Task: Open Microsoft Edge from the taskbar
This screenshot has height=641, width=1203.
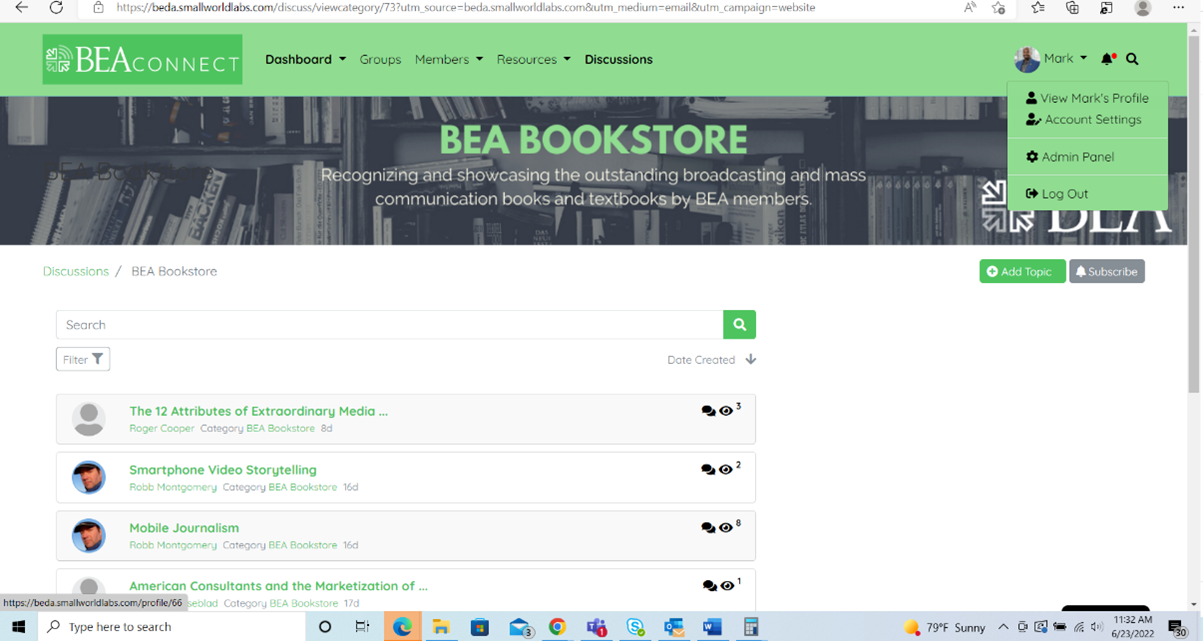Action: coord(402,627)
